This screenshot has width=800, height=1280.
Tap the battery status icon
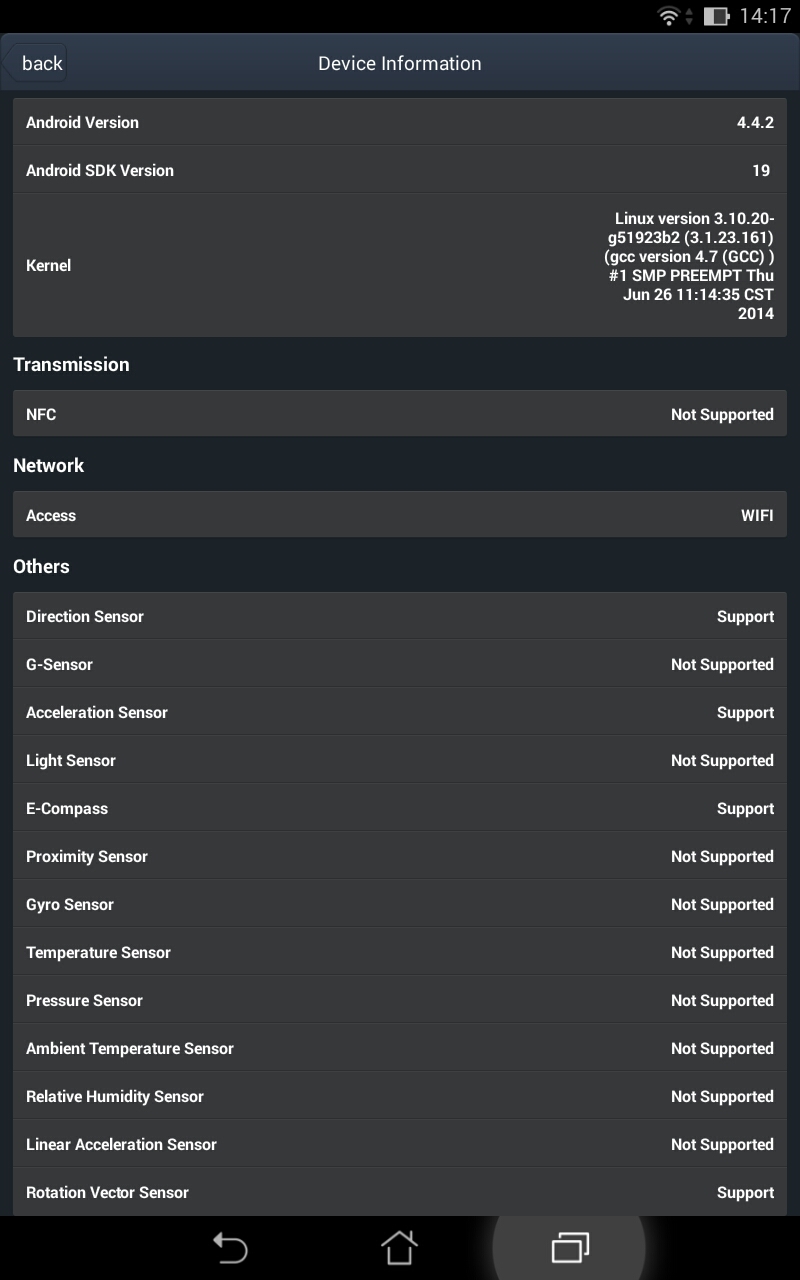click(716, 16)
